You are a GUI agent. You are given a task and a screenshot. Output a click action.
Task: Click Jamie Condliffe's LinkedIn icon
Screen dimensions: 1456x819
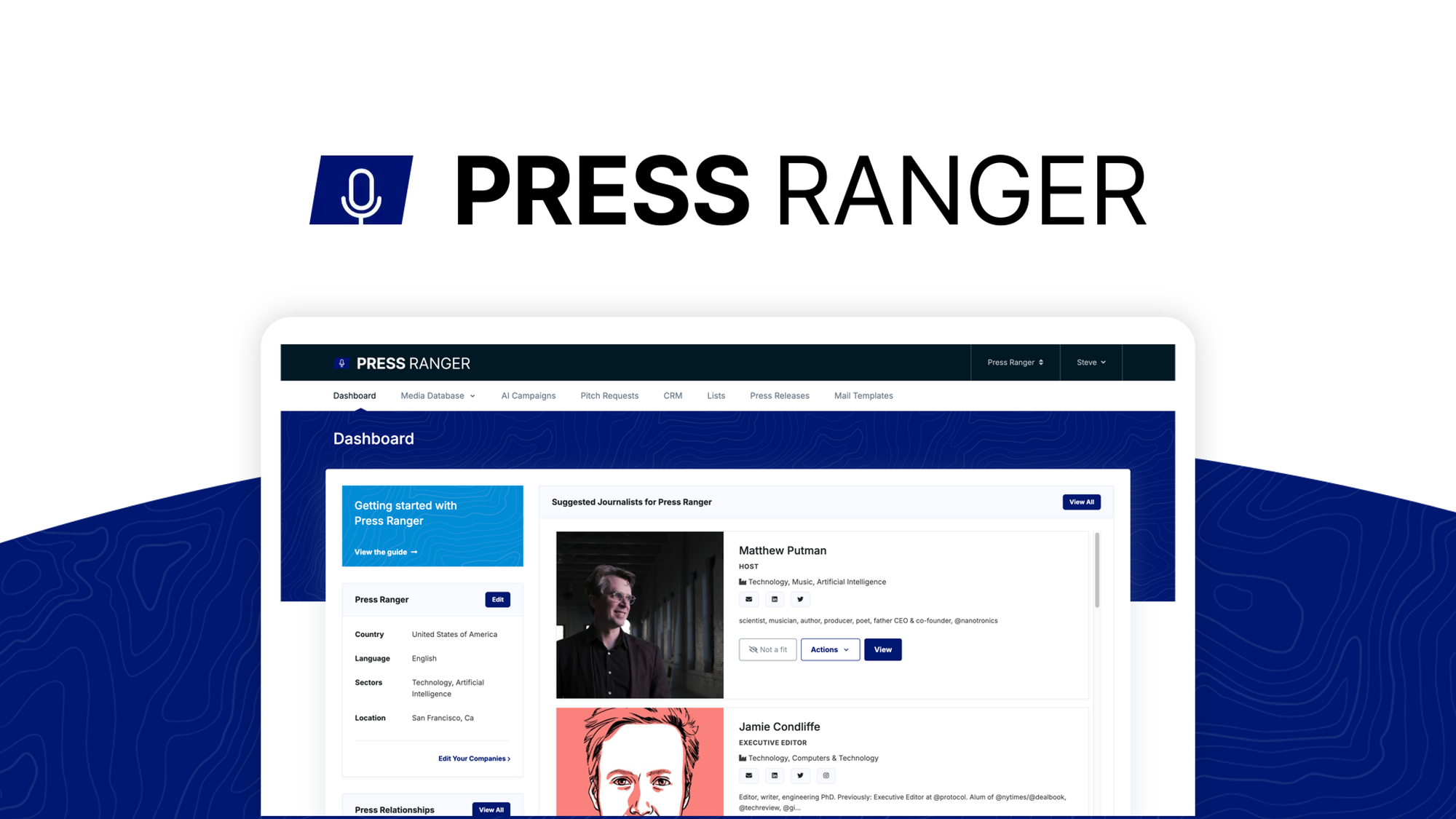(775, 775)
